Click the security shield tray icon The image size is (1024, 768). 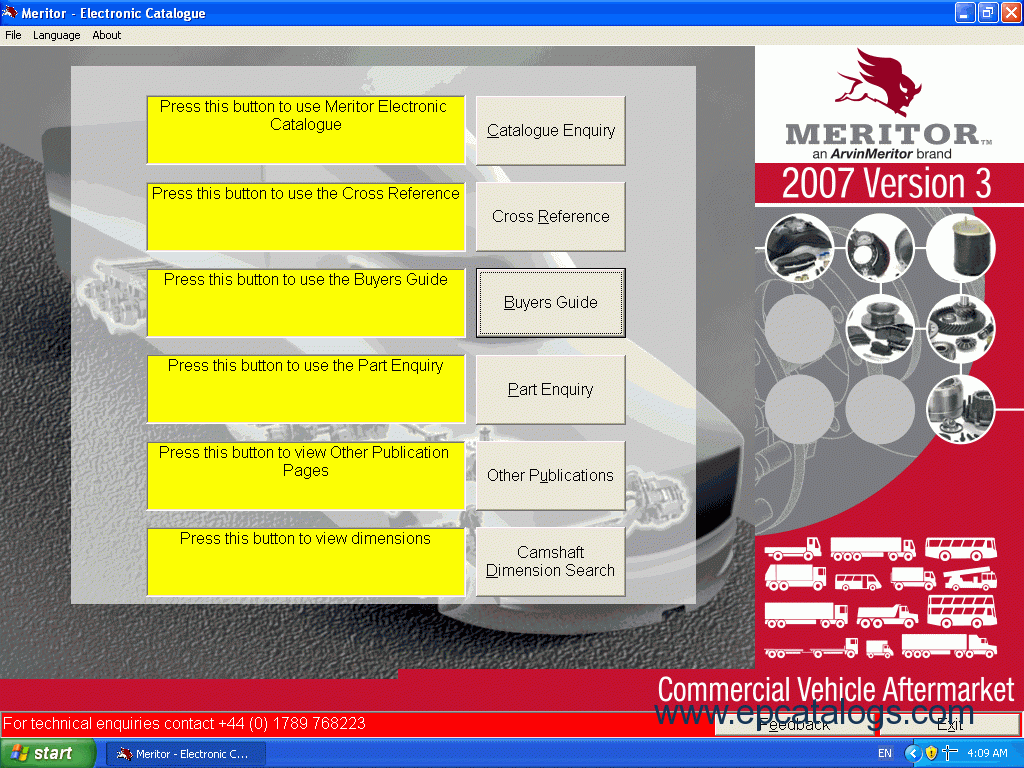click(x=931, y=754)
